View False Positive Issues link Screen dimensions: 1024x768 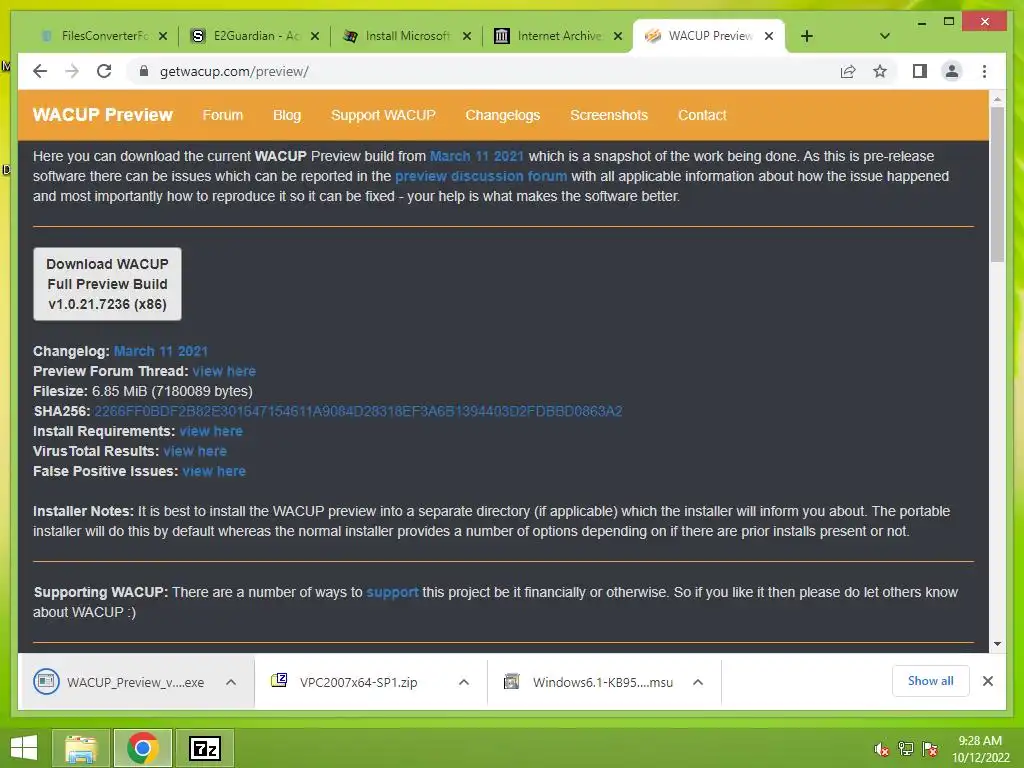click(x=214, y=472)
